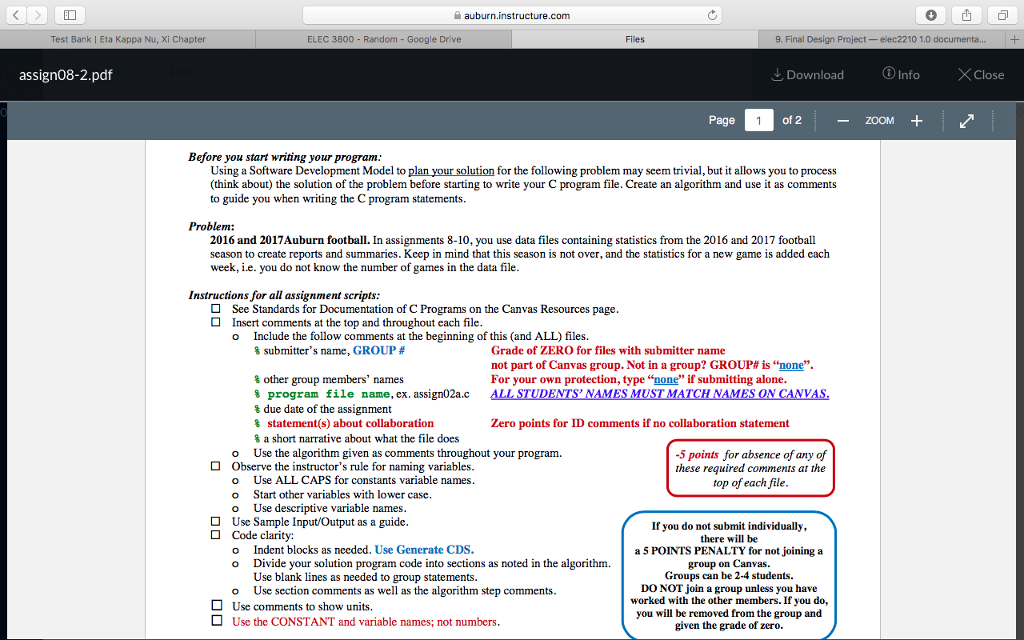The image size is (1024, 640).
Task: Click the 'of 2' page count label
Action: click(x=792, y=120)
